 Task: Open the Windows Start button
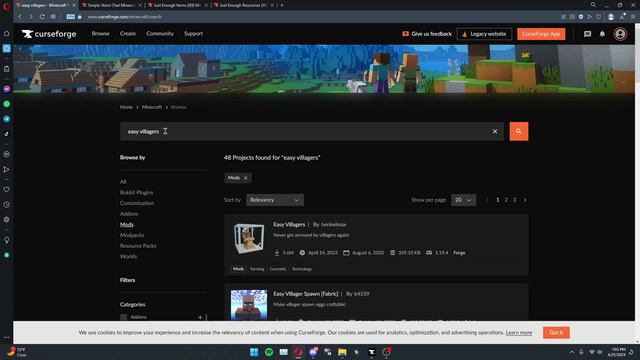click(x=254, y=352)
